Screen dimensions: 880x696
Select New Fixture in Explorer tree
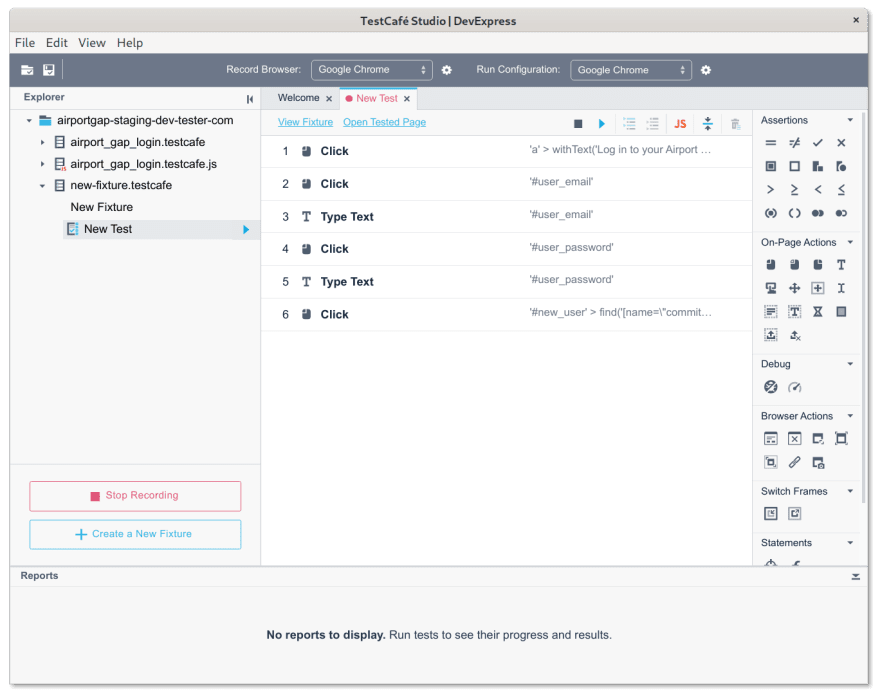pyautogui.click(x=102, y=207)
